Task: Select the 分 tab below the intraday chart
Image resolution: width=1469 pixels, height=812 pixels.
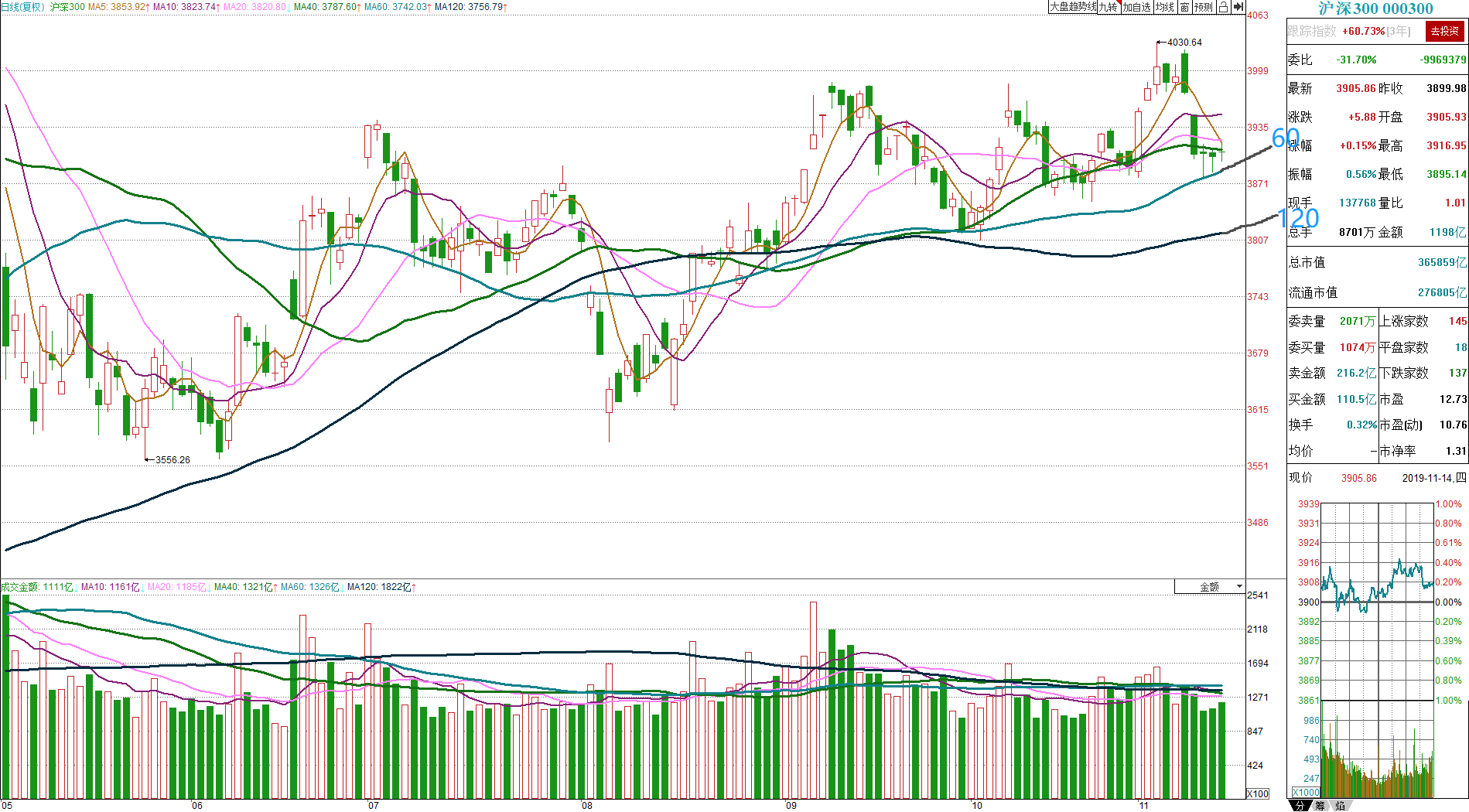Action: click(1300, 806)
